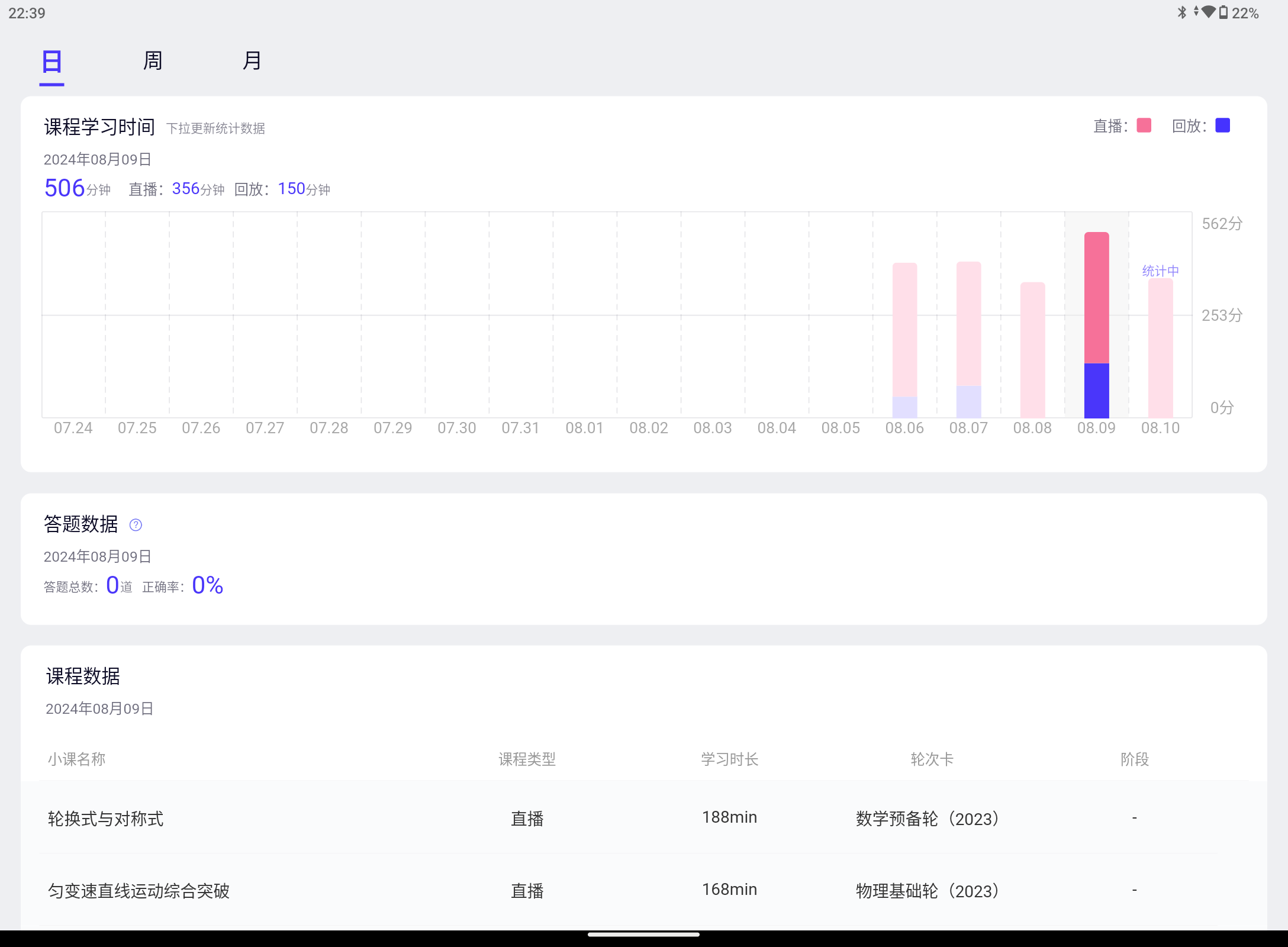Image resolution: width=1288 pixels, height=947 pixels.
Task: Tap the Wi-Fi signal status icon
Action: coord(1209,12)
